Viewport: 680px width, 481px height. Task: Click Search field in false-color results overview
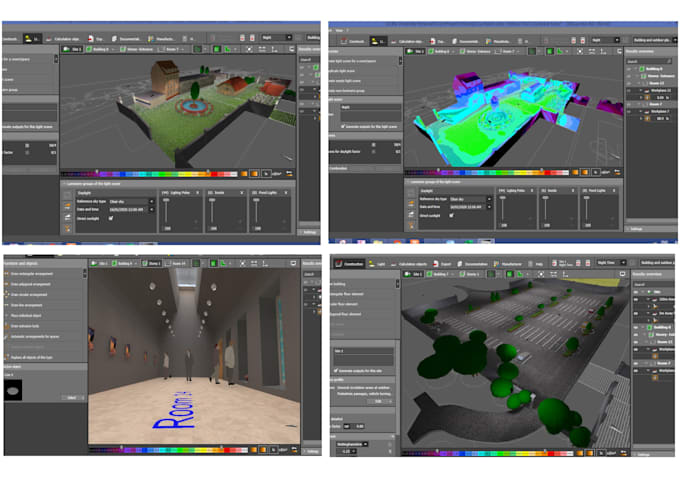tap(650, 61)
